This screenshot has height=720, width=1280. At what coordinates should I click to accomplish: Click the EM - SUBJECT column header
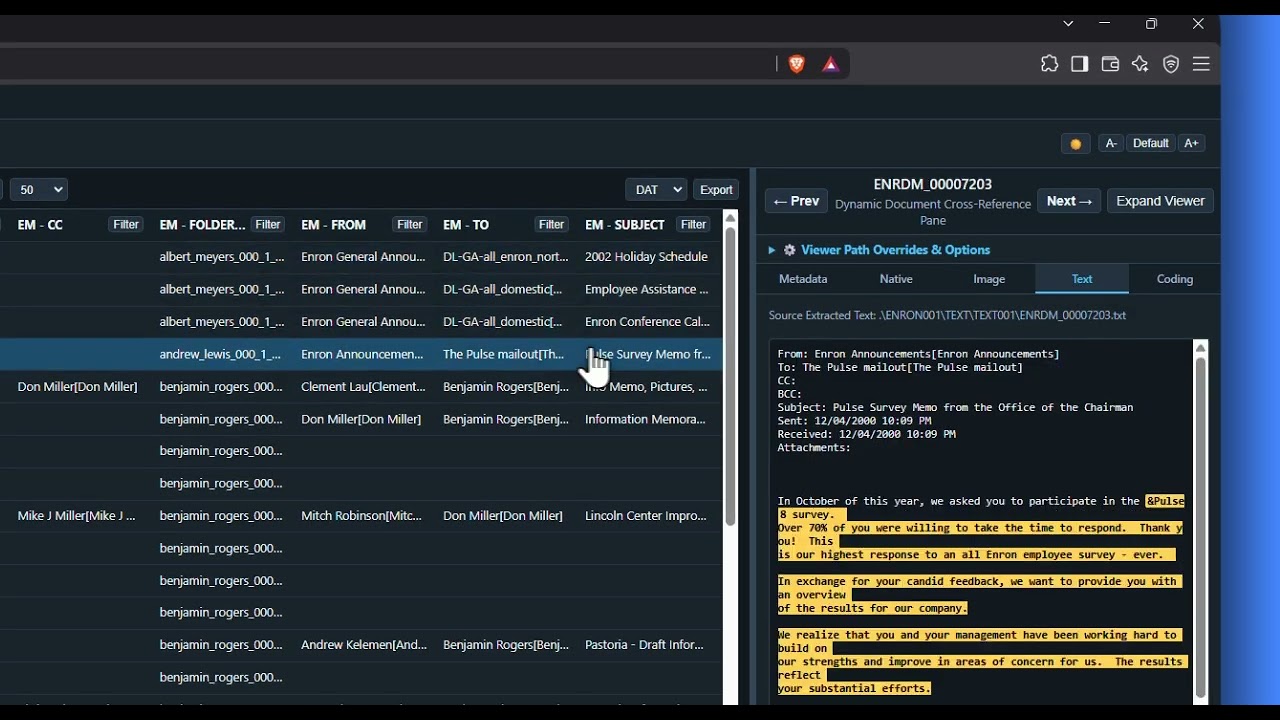625,225
